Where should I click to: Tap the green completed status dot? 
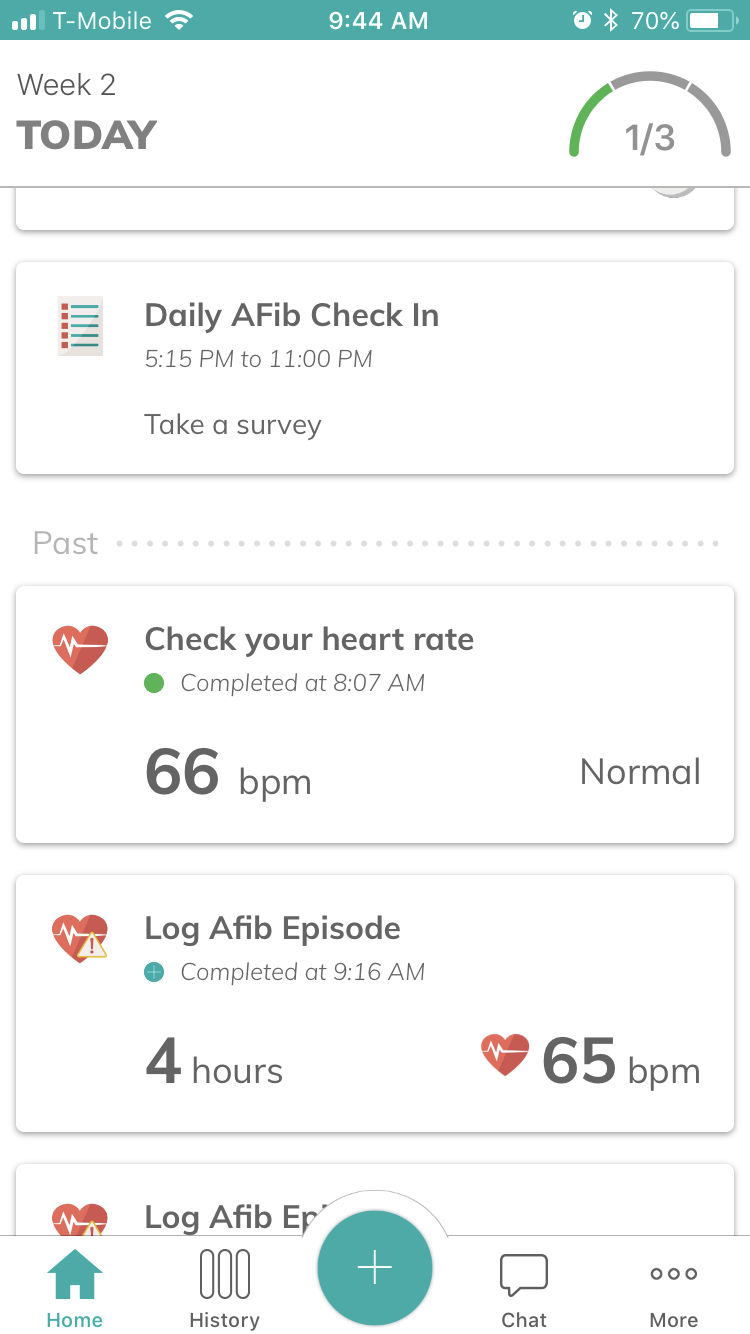click(x=154, y=684)
